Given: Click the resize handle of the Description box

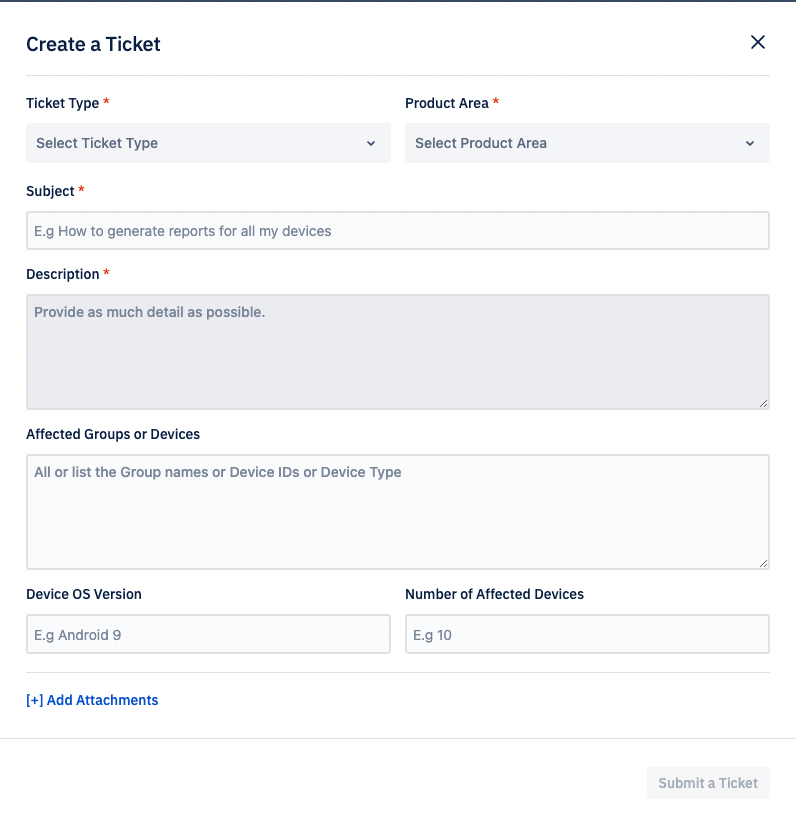Looking at the screenshot, I should click(x=764, y=405).
